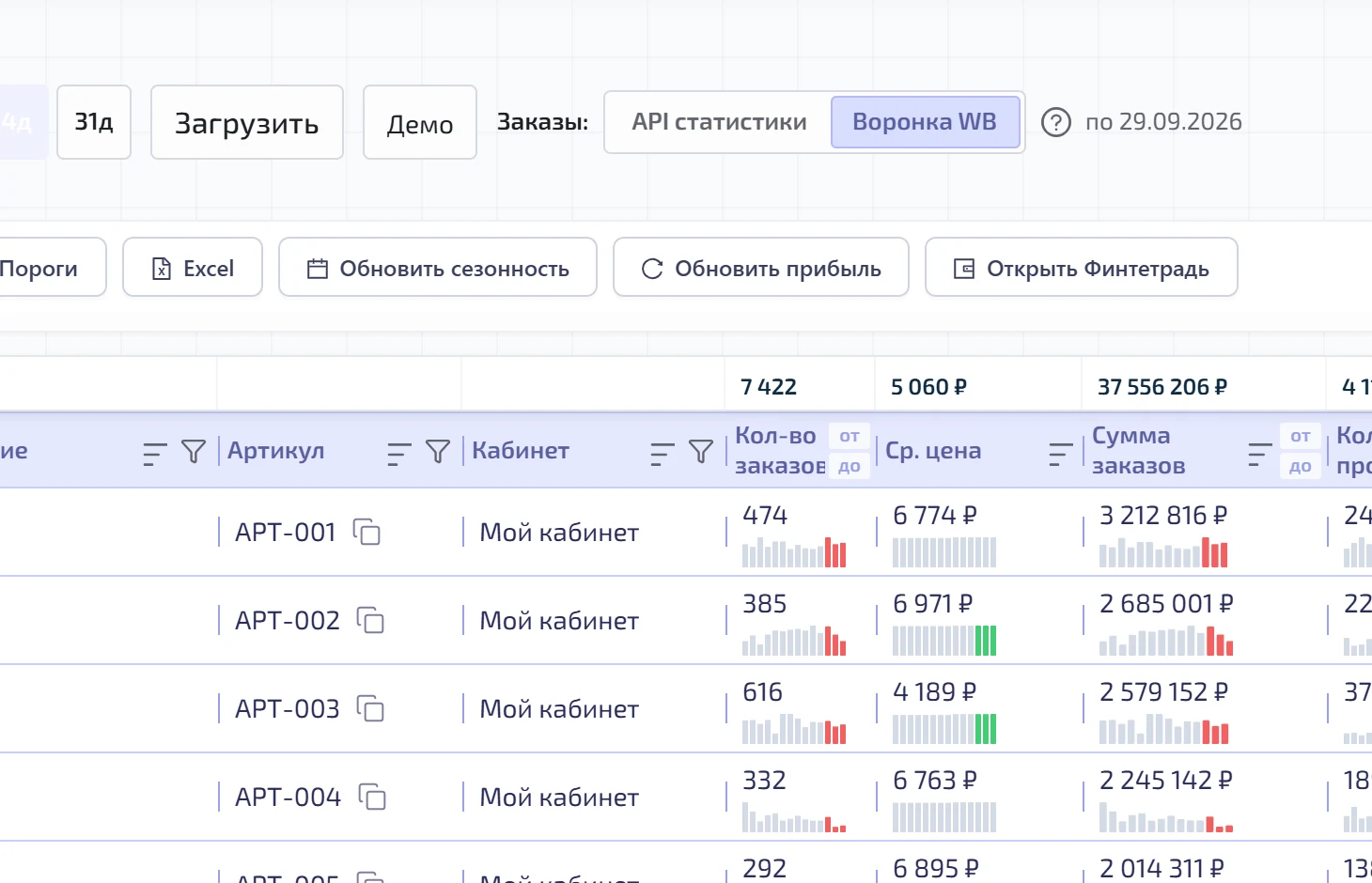Click the total order count 7 422

click(769, 387)
